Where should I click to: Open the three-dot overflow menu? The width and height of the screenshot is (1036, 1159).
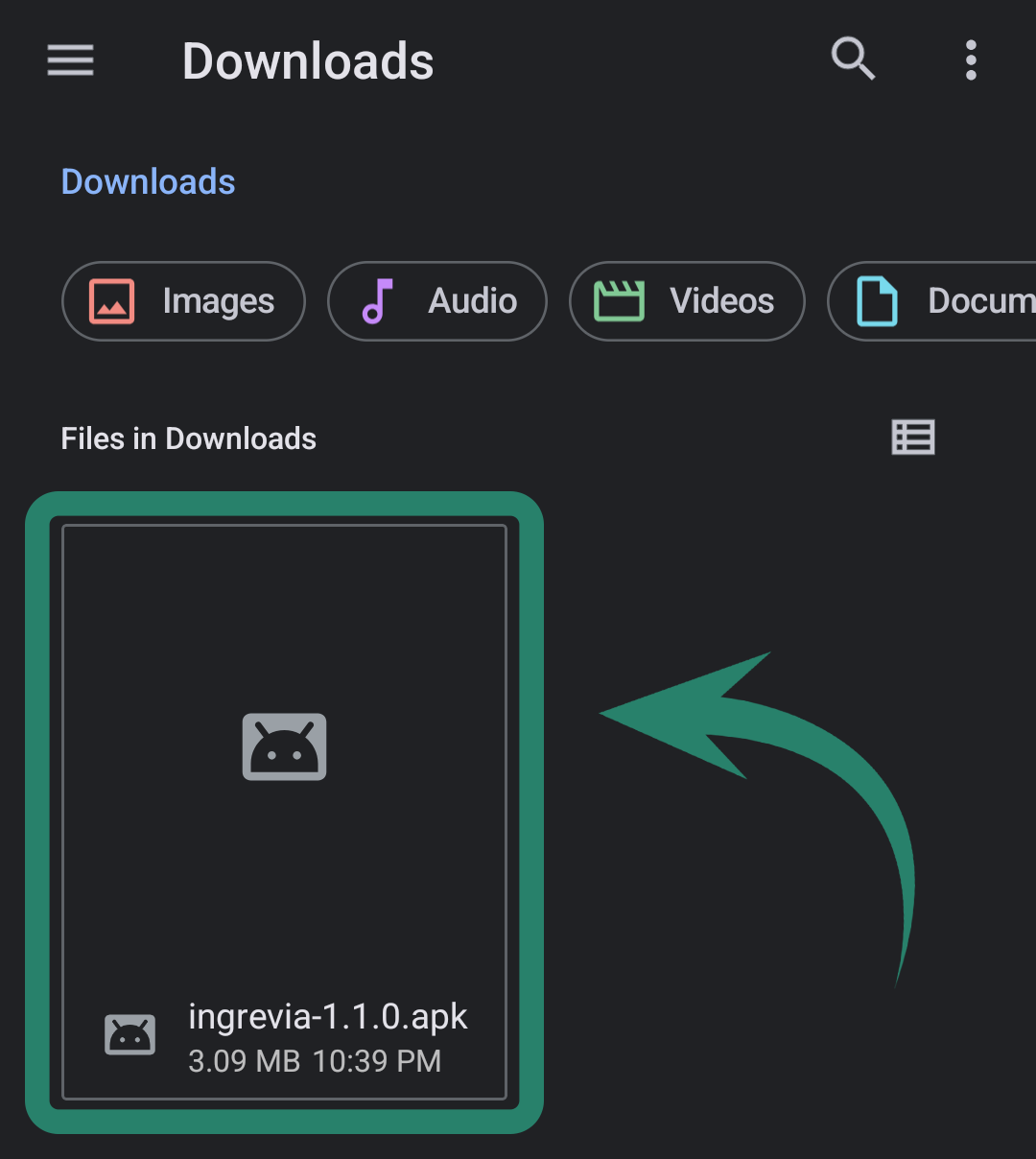tap(971, 60)
